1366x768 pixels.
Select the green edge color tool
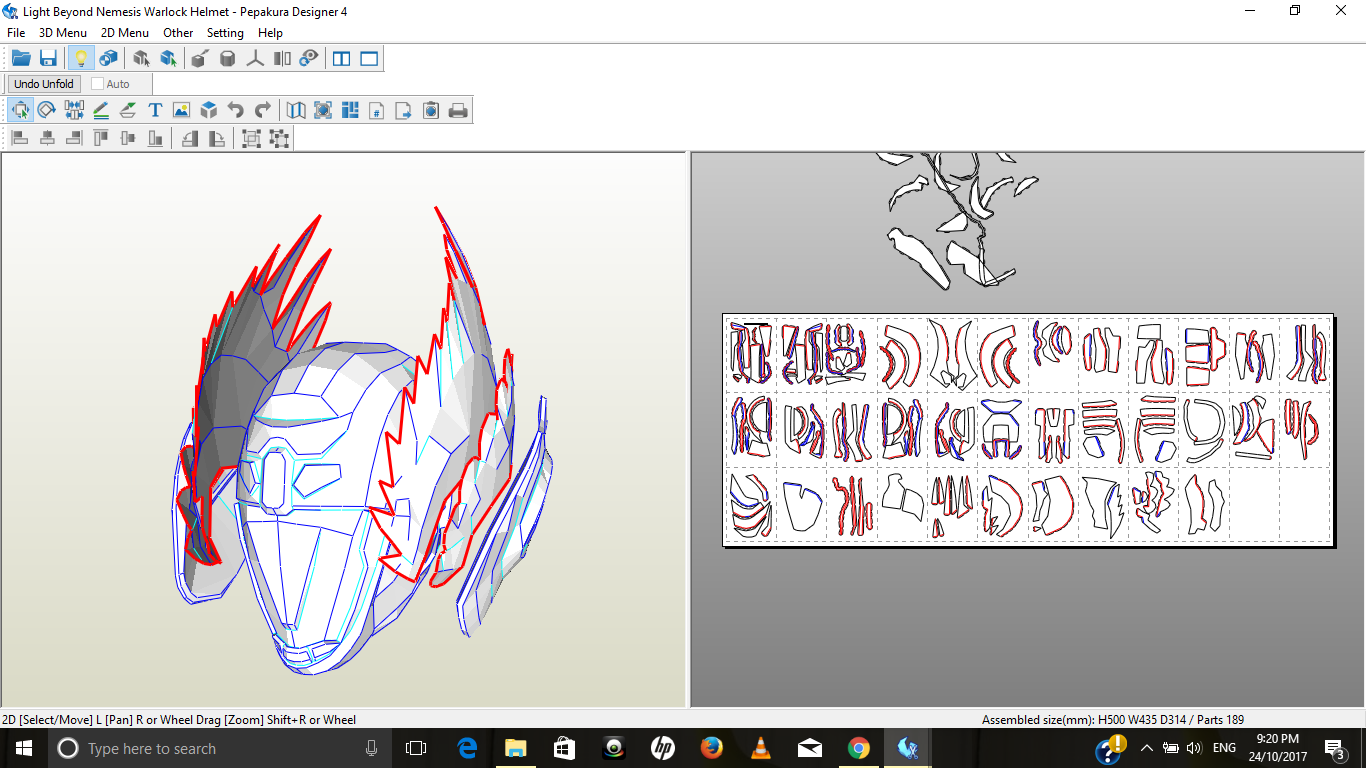tap(128, 110)
